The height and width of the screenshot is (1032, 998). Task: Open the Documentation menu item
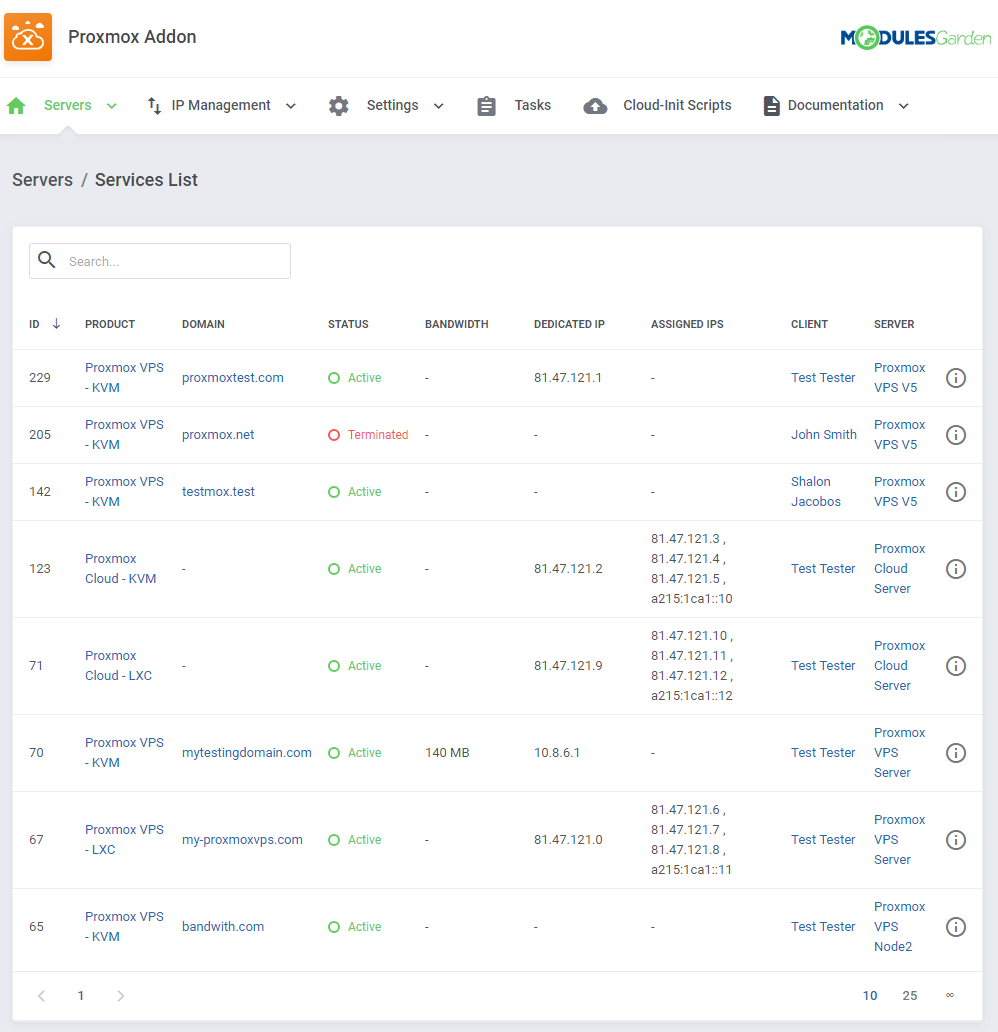pyautogui.click(x=835, y=105)
